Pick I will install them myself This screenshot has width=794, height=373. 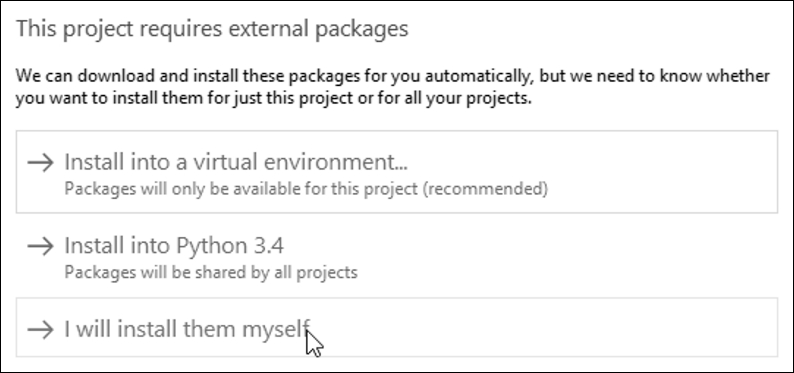tap(396, 327)
